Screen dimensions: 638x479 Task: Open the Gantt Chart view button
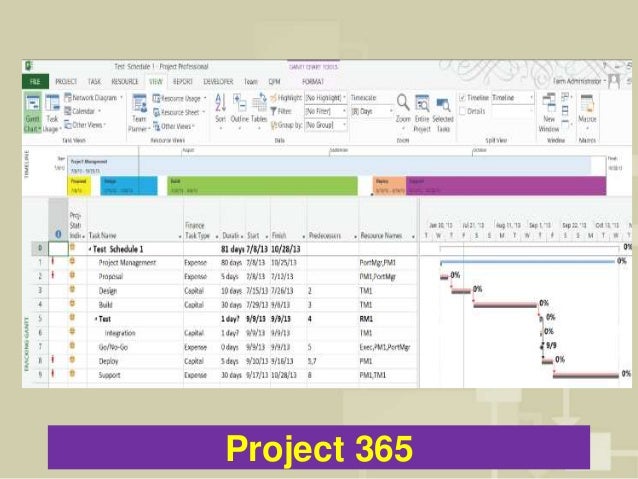point(32,112)
